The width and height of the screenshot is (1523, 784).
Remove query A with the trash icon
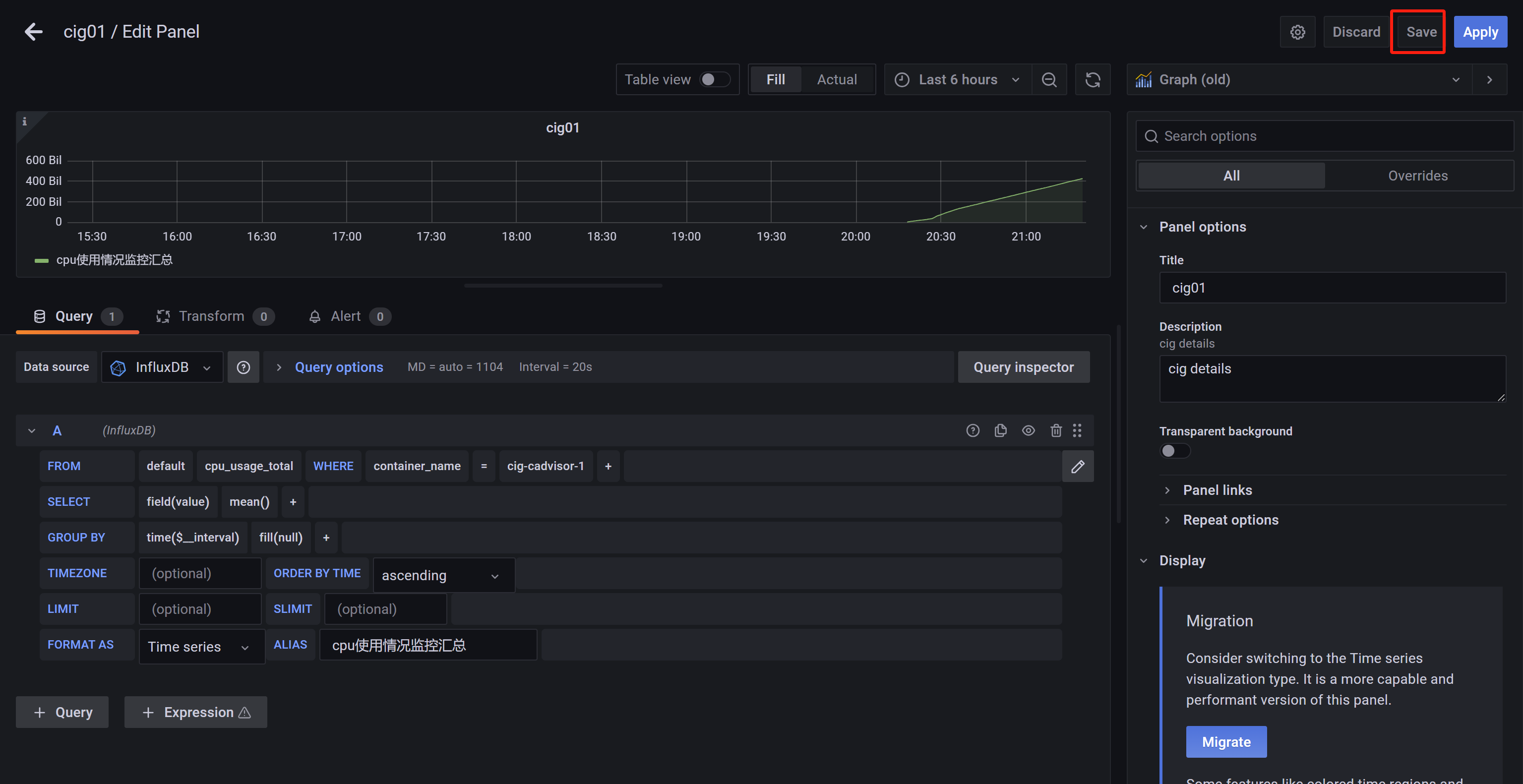[1056, 430]
